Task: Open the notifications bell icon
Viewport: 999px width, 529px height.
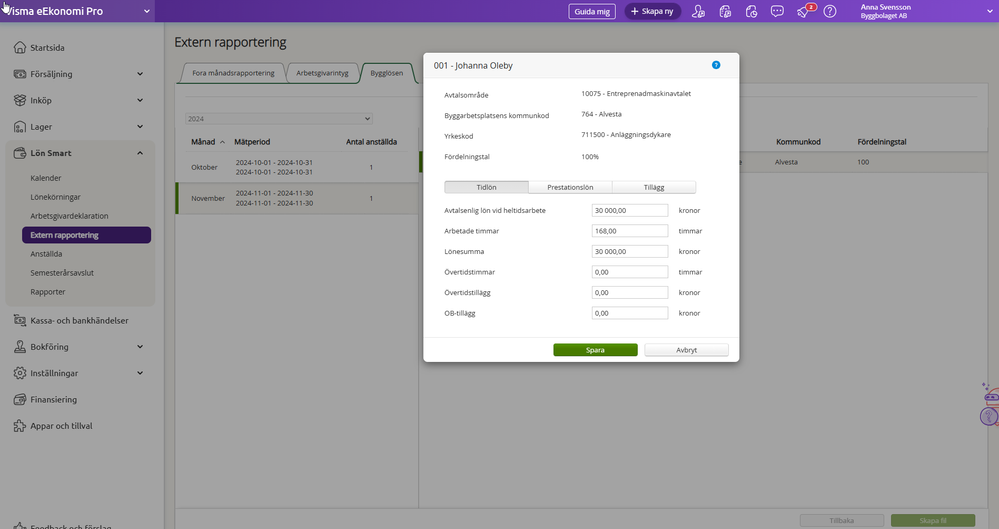Action: 803,11
